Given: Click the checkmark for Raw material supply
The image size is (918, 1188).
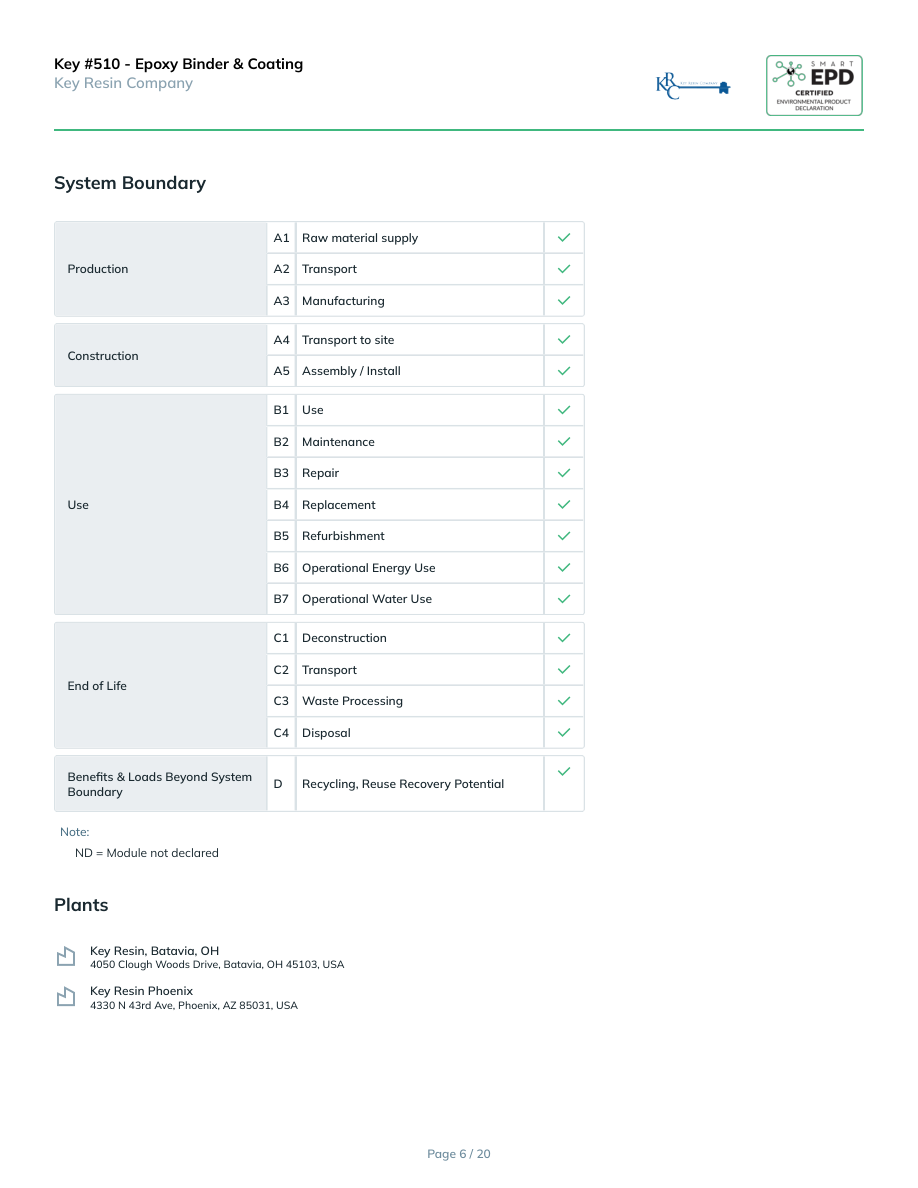Looking at the screenshot, I should pos(564,238).
